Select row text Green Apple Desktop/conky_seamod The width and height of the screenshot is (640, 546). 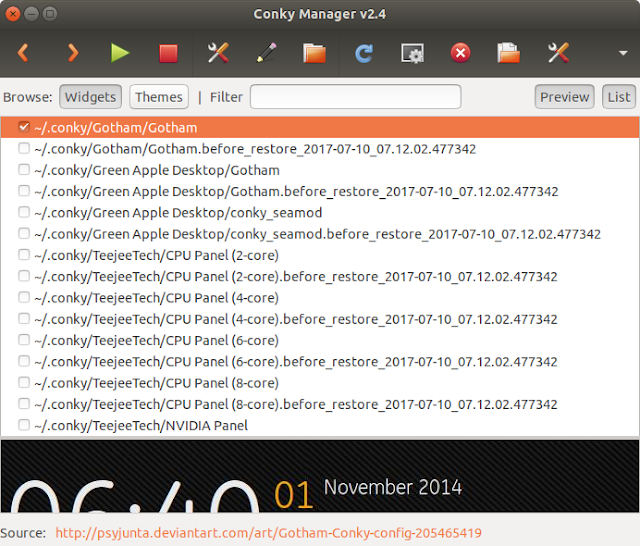click(x=178, y=213)
